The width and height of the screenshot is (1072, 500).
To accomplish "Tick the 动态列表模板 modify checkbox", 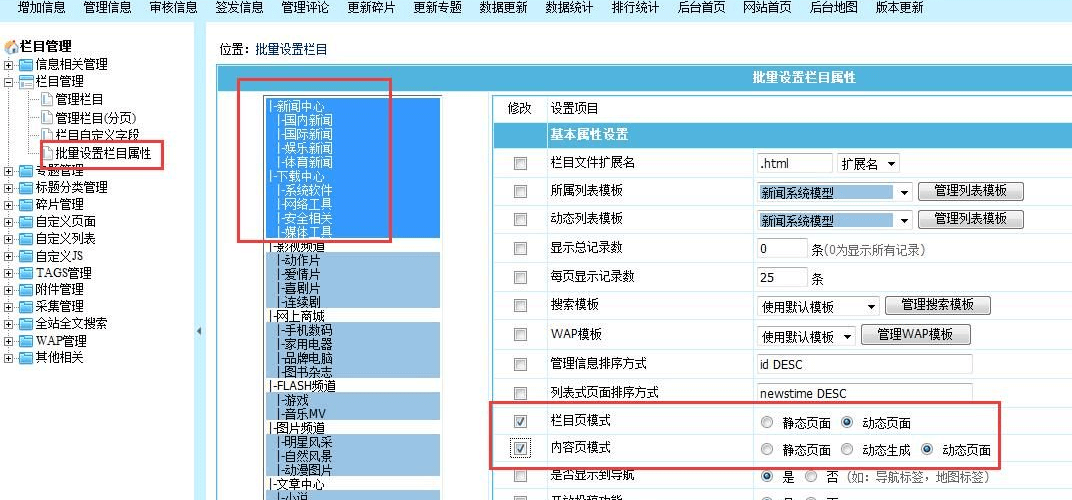I will pyautogui.click(x=520, y=220).
